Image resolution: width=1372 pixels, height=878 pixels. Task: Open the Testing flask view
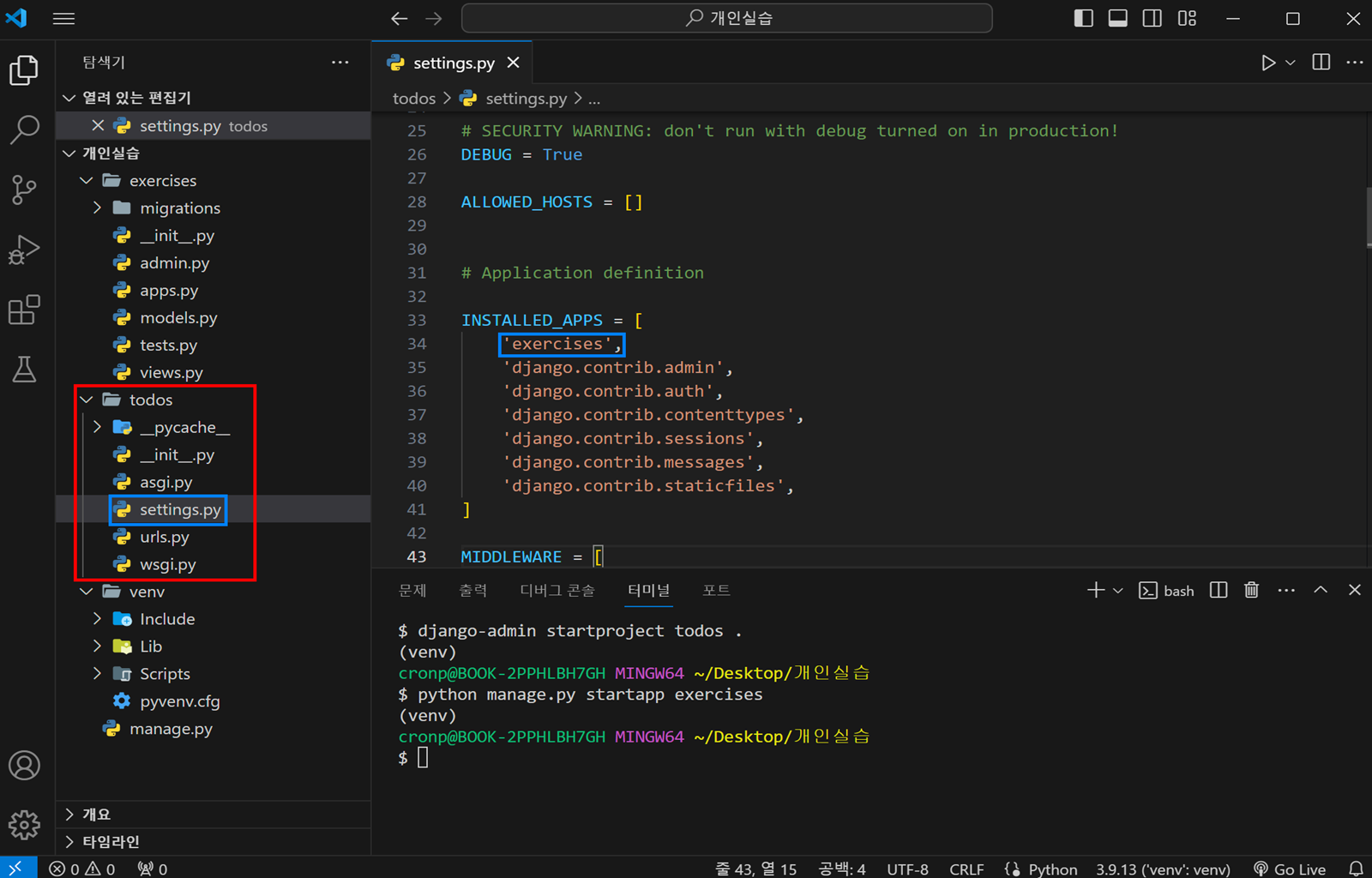click(x=24, y=370)
